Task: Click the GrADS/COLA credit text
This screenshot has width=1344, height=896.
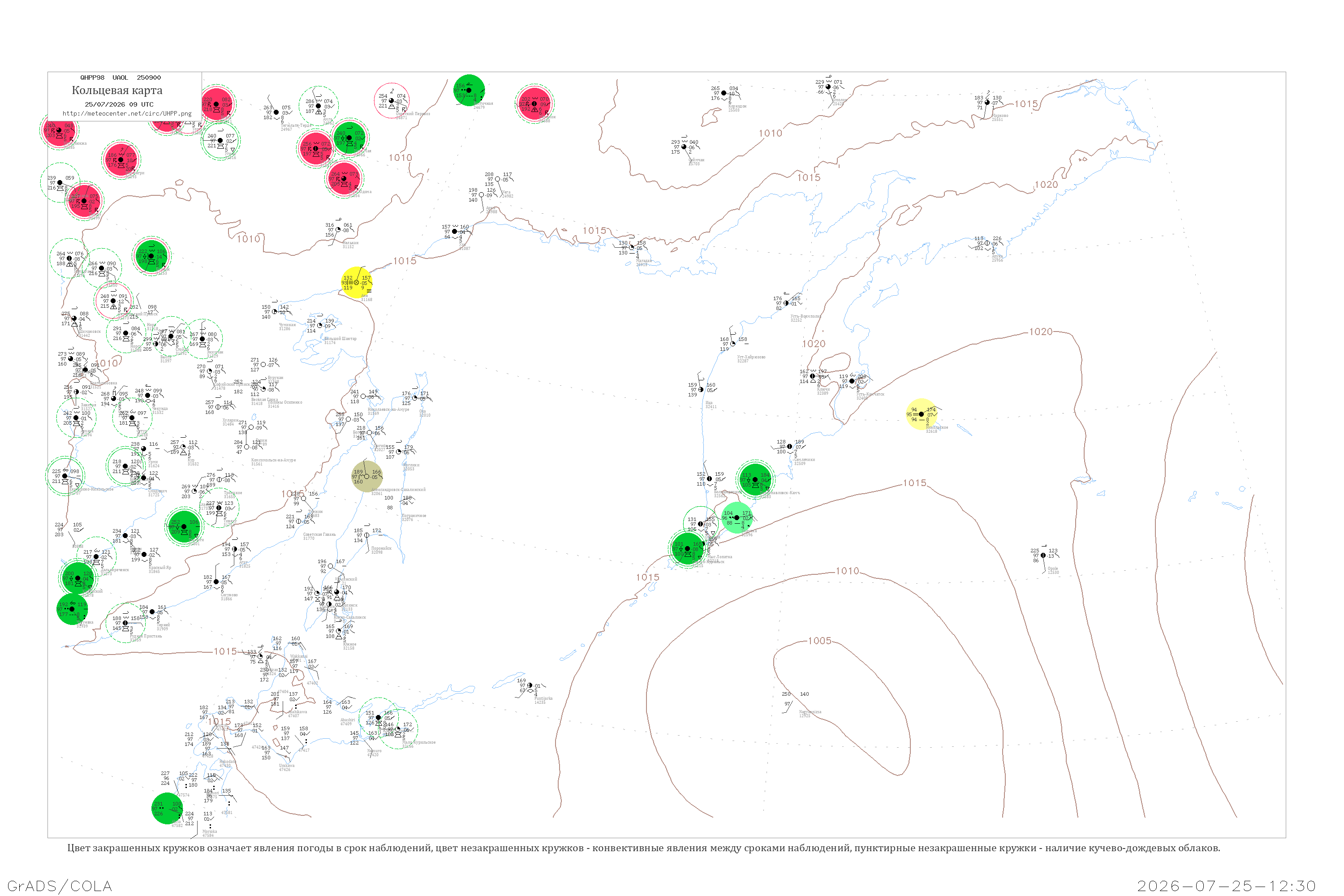Action: point(60,886)
